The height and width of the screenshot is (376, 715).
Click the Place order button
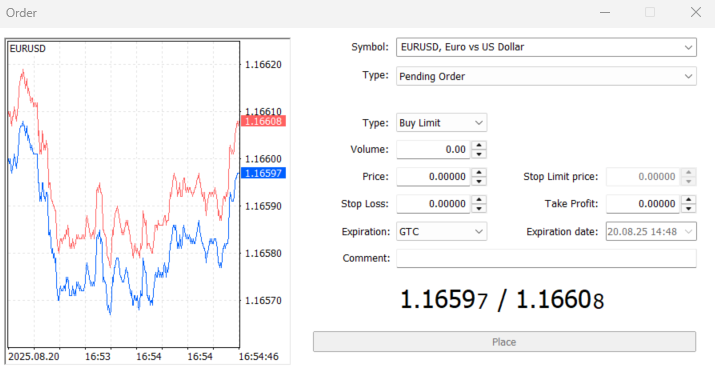click(504, 342)
